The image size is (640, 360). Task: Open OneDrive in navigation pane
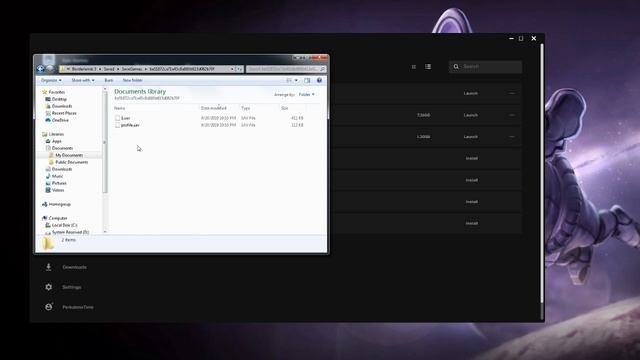pyautogui.click(x=60, y=120)
